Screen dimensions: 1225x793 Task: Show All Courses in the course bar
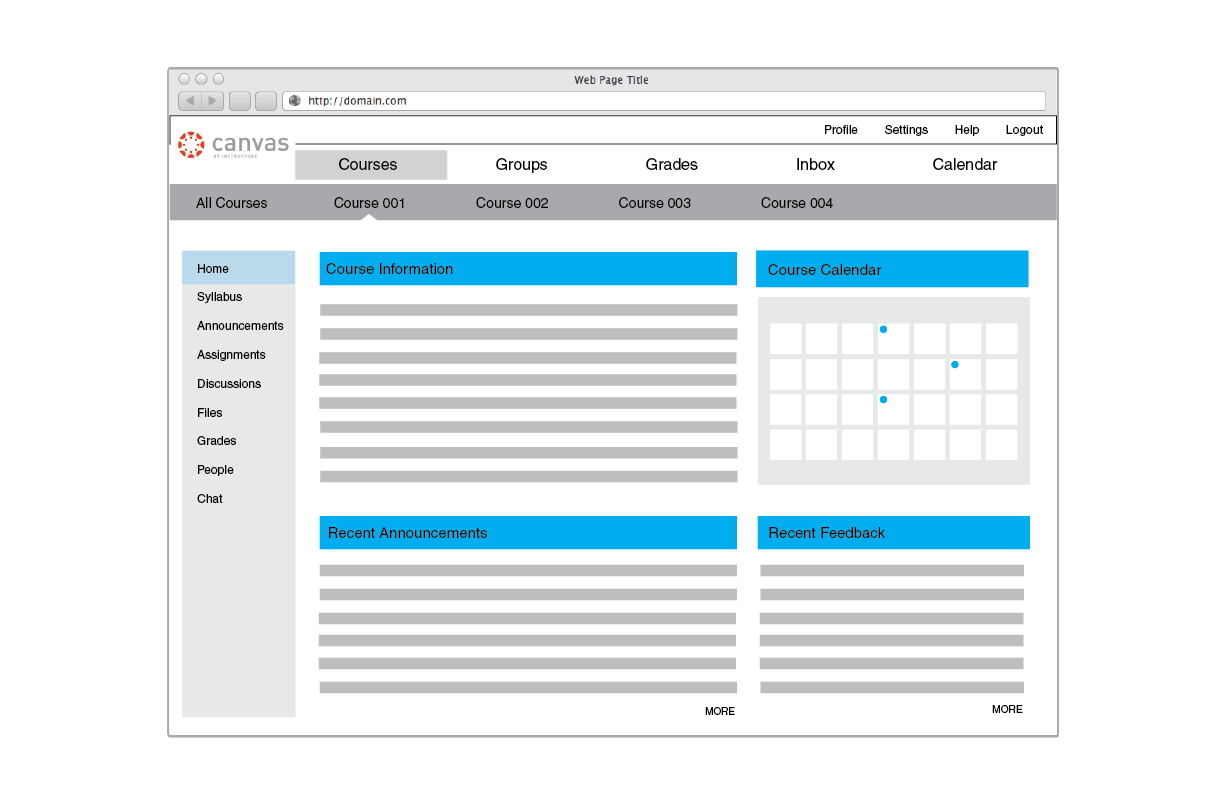click(x=232, y=203)
